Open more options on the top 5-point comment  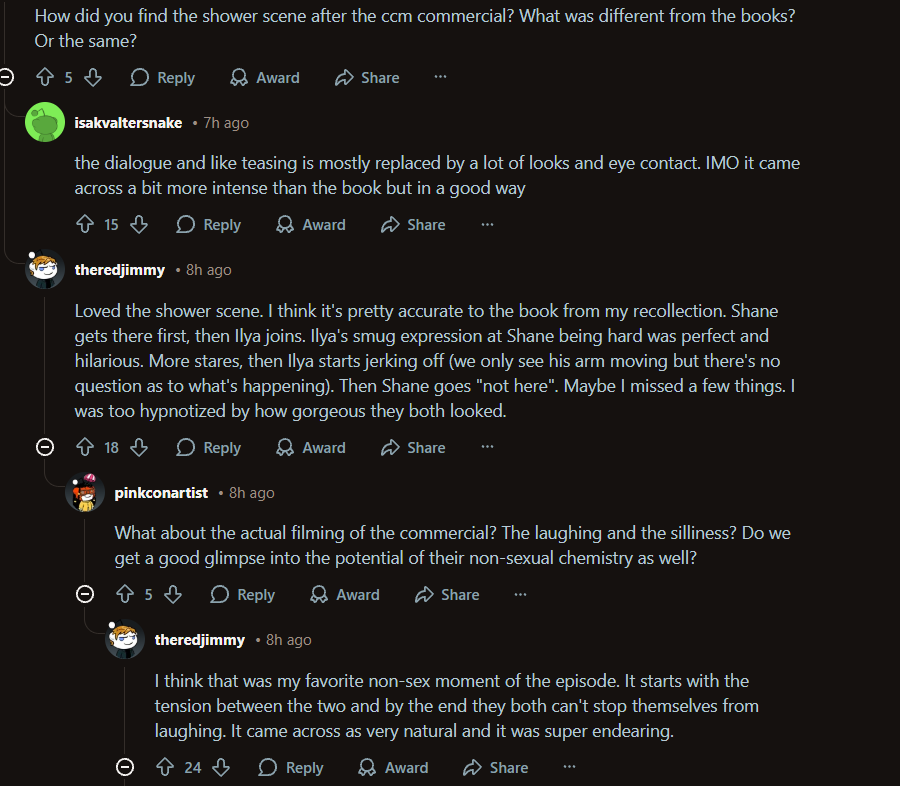click(440, 77)
